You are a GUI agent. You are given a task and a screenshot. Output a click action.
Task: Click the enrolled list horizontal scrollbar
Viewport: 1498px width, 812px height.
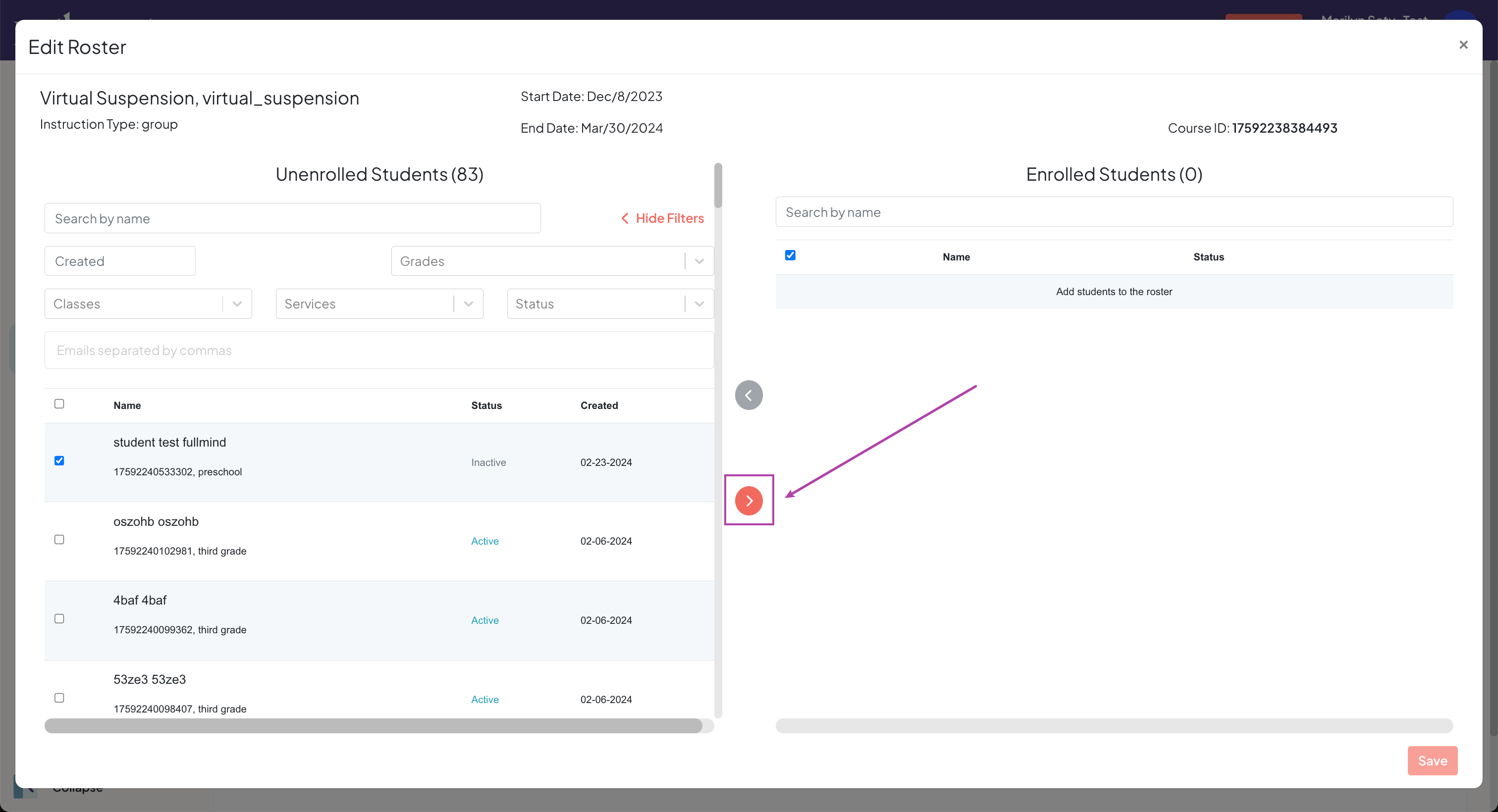coord(1114,725)
